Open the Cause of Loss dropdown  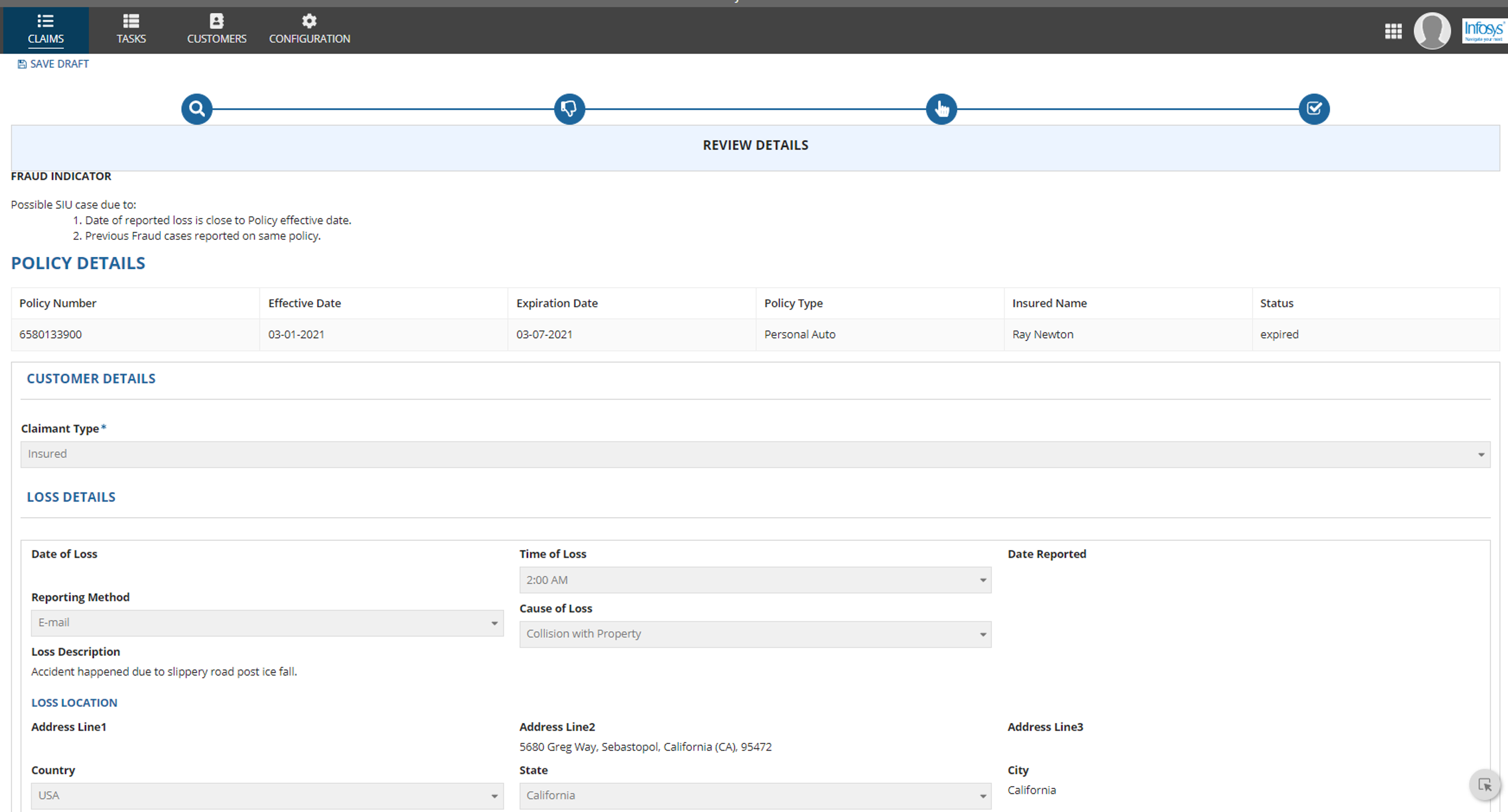tap(755, 634)
